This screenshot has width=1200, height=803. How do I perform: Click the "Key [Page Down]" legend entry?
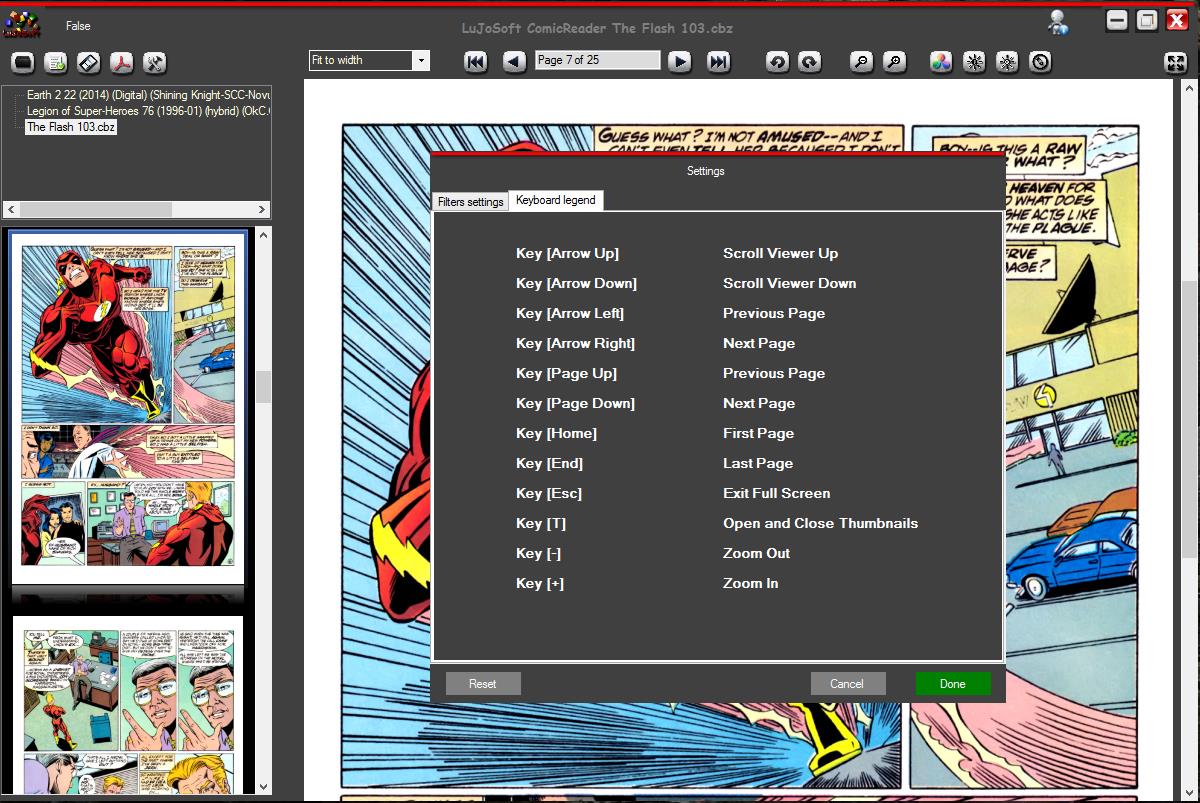[575, 403]
